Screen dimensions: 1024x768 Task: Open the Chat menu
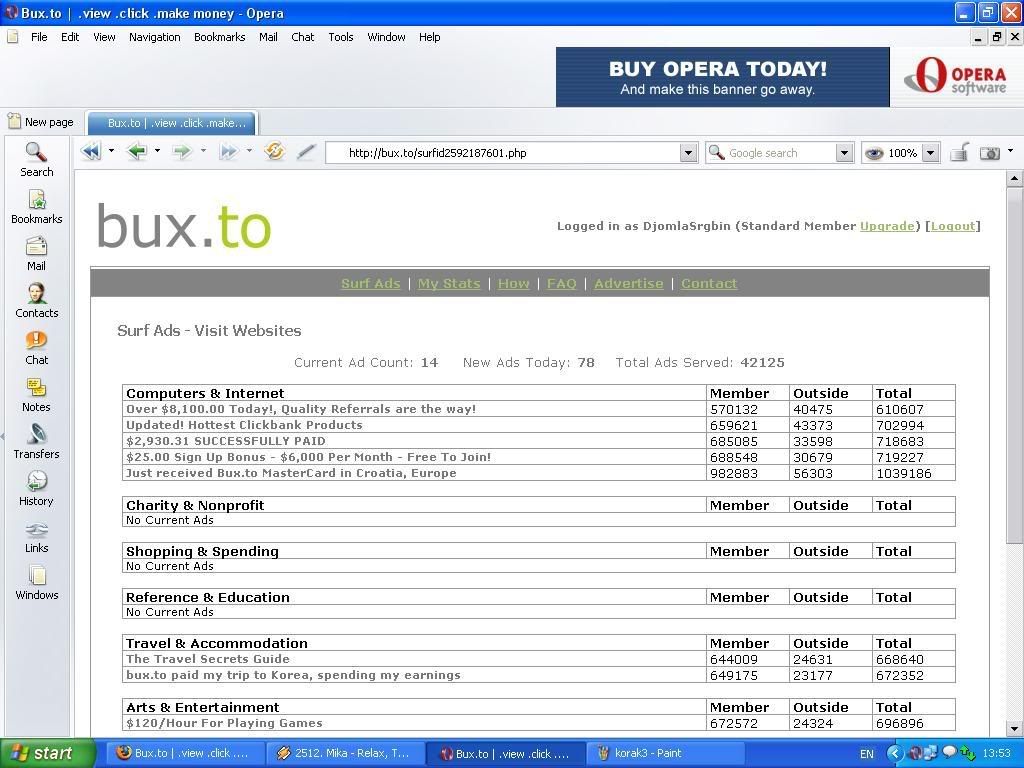coord(302,37)
